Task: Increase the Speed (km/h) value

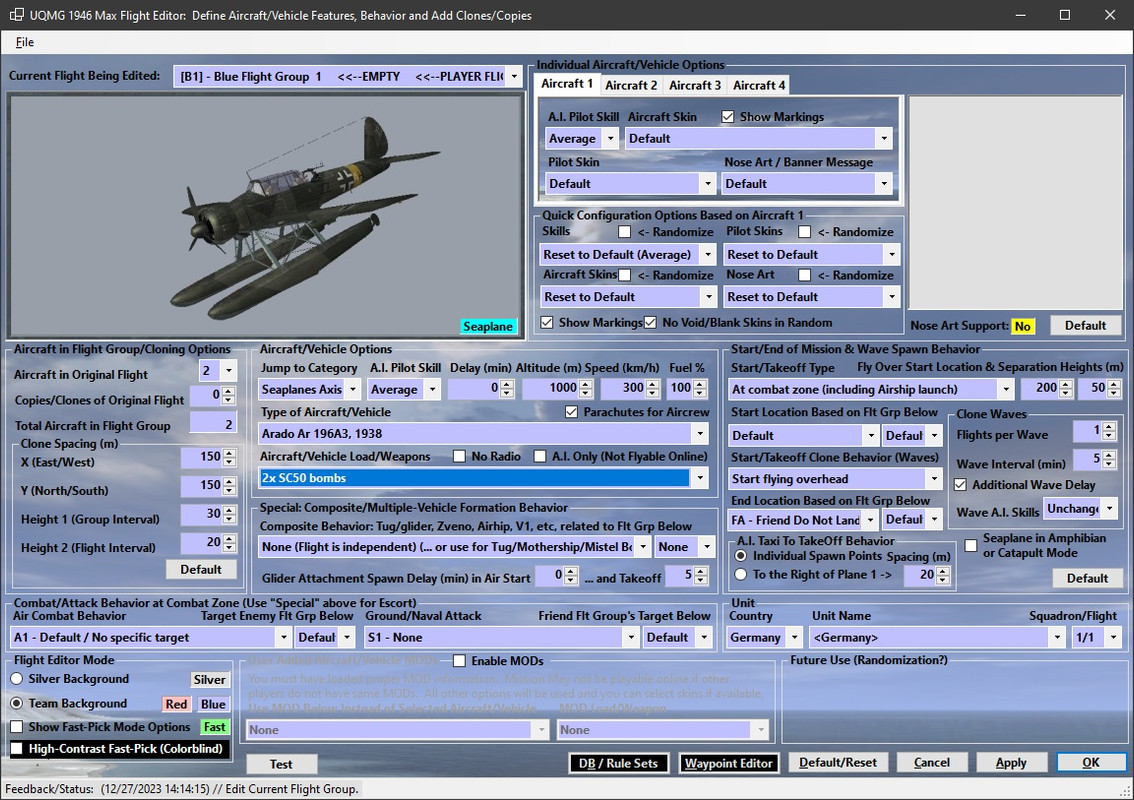Action: click(x=652, y=385)
